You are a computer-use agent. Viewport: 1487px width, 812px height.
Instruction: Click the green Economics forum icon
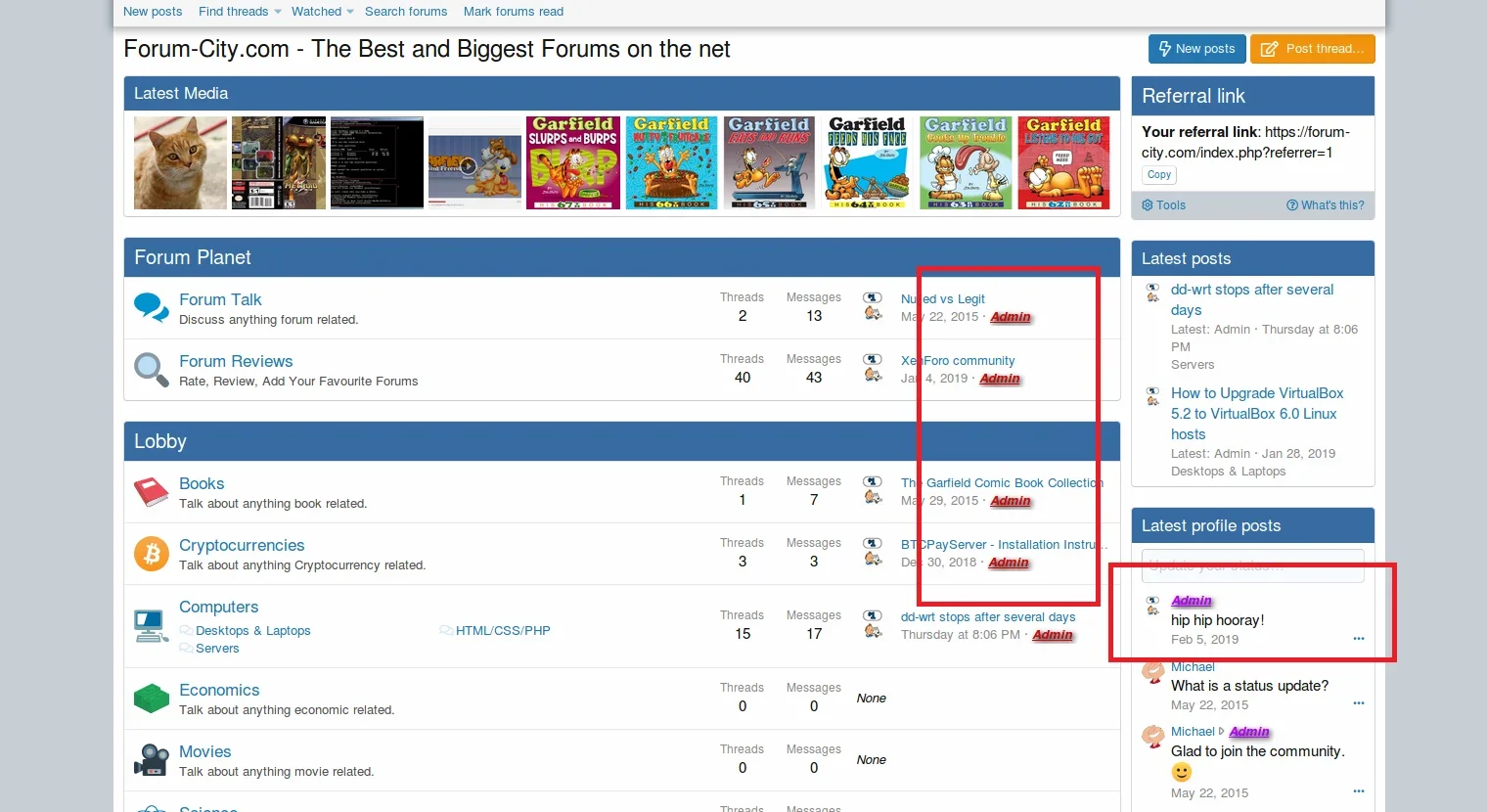[152, 699]
